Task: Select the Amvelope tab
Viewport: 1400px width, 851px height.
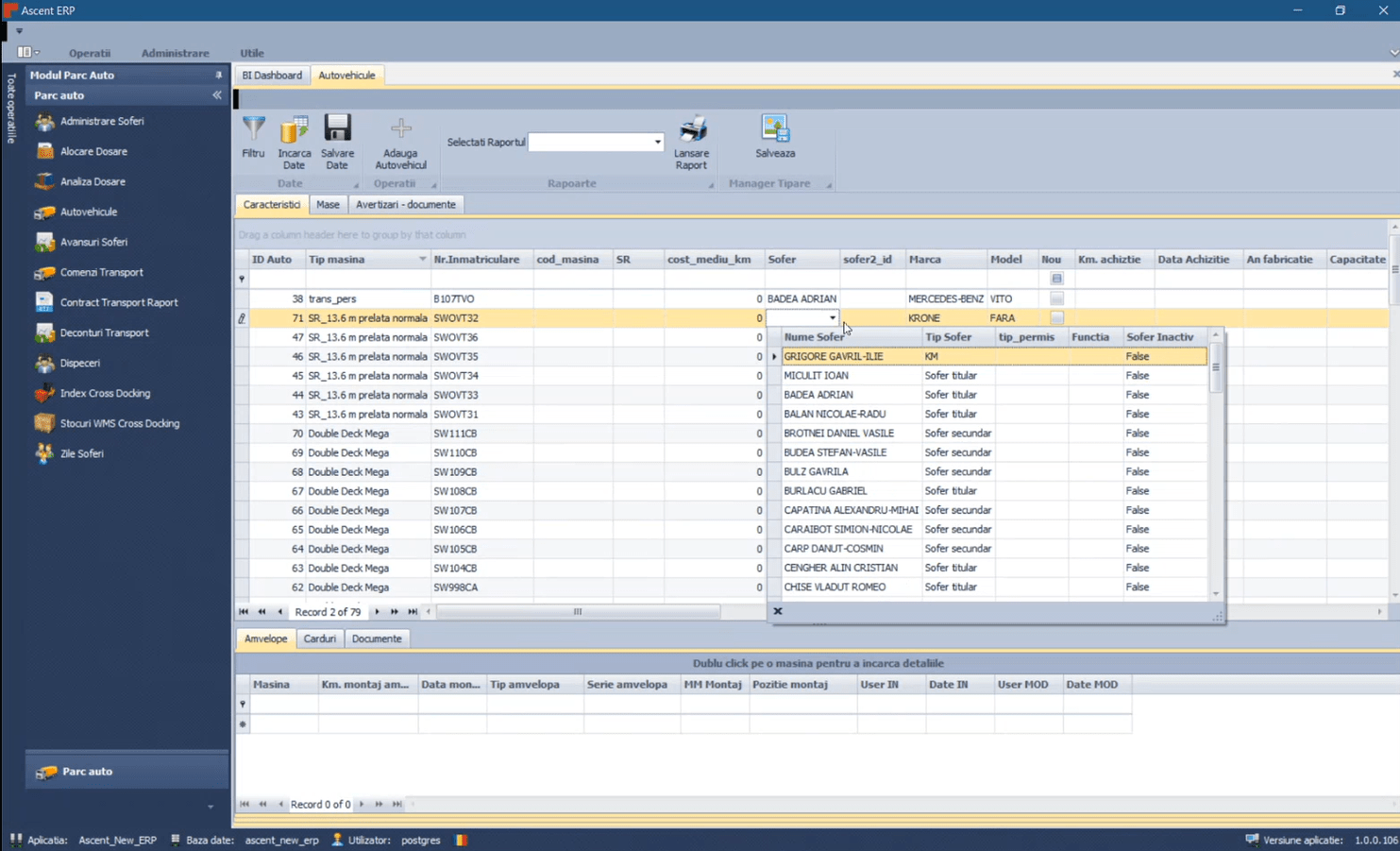Action: click(x=265, y=639)
